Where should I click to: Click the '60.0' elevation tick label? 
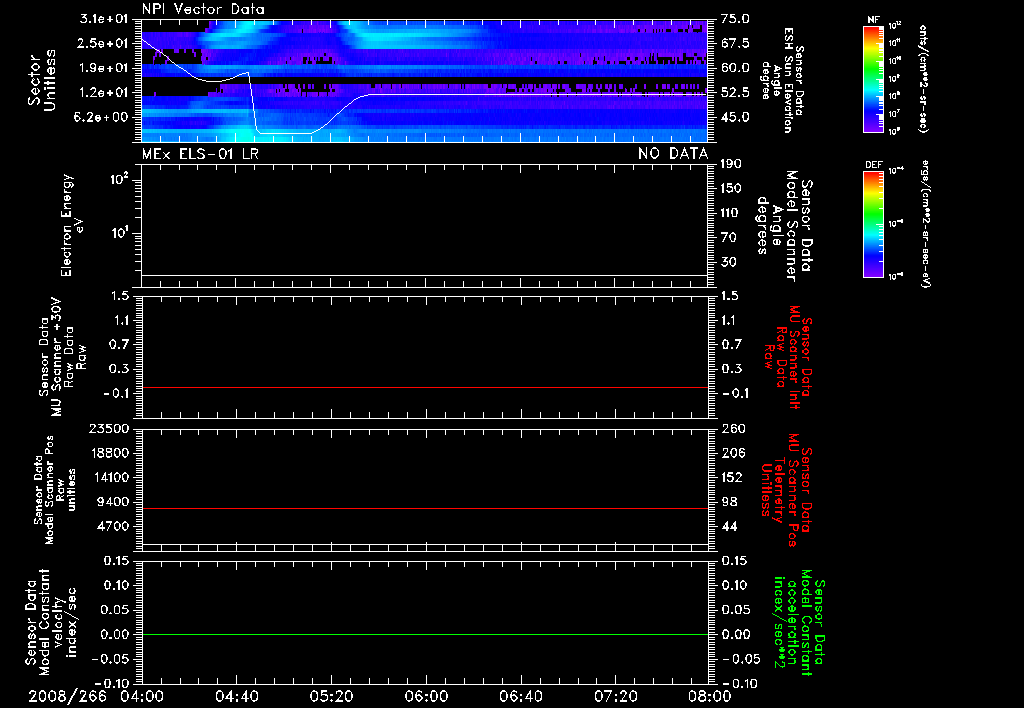tap(735, 68)
